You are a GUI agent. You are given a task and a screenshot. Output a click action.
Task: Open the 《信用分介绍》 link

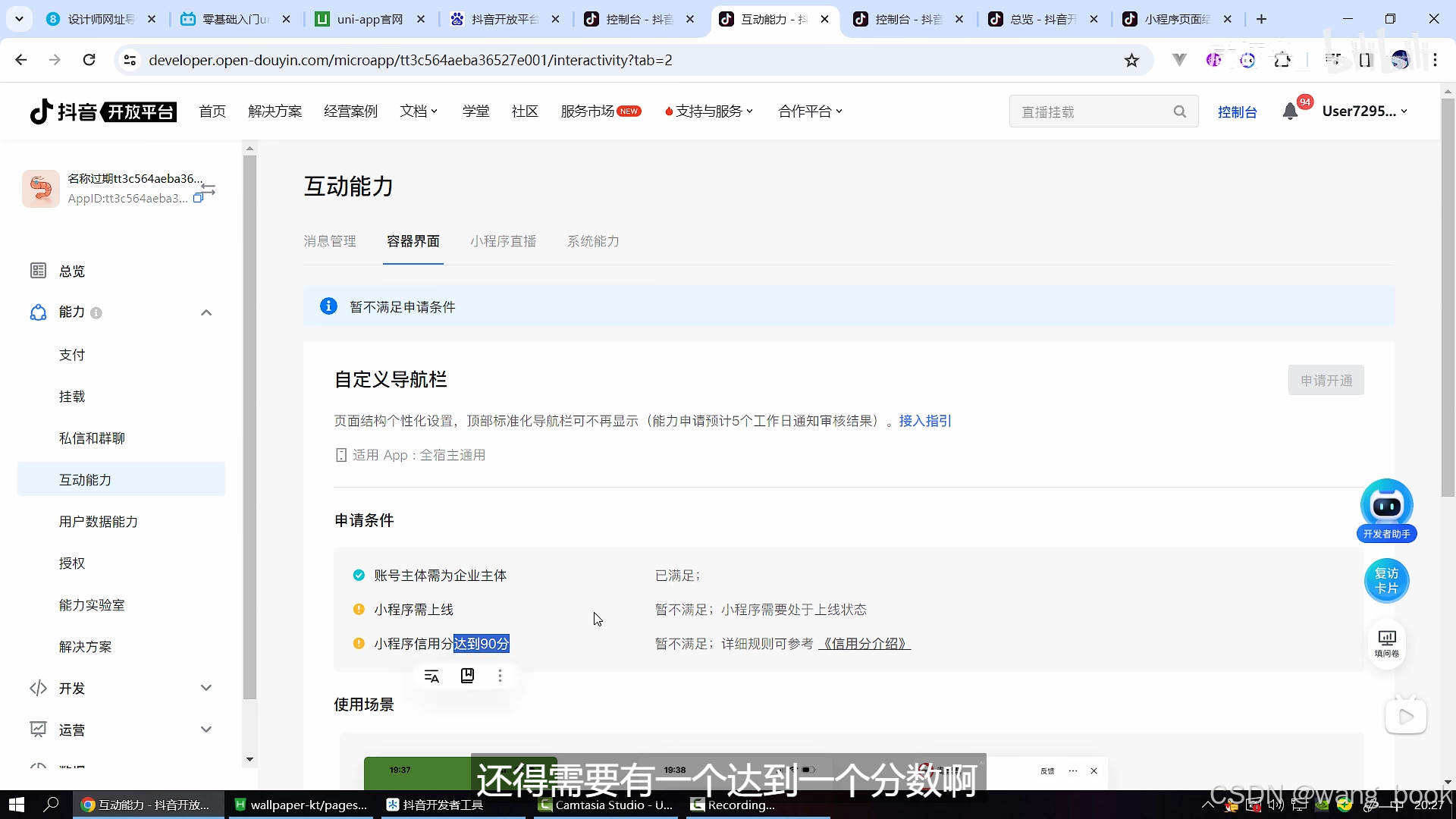[x=864, y=644]
